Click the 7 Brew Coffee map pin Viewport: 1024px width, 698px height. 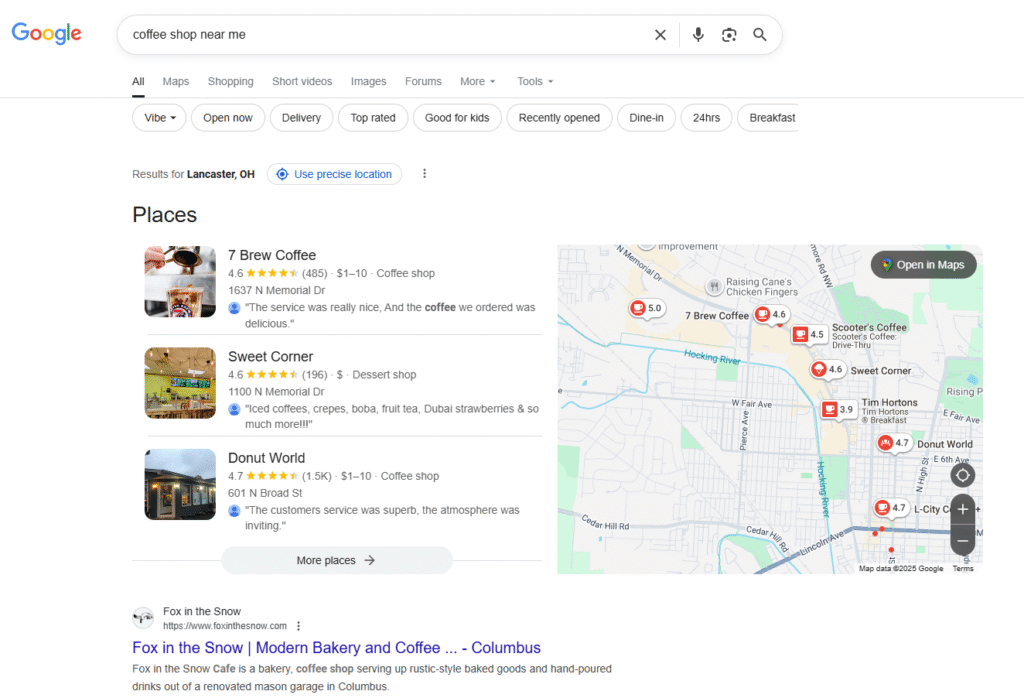[763, 315]
